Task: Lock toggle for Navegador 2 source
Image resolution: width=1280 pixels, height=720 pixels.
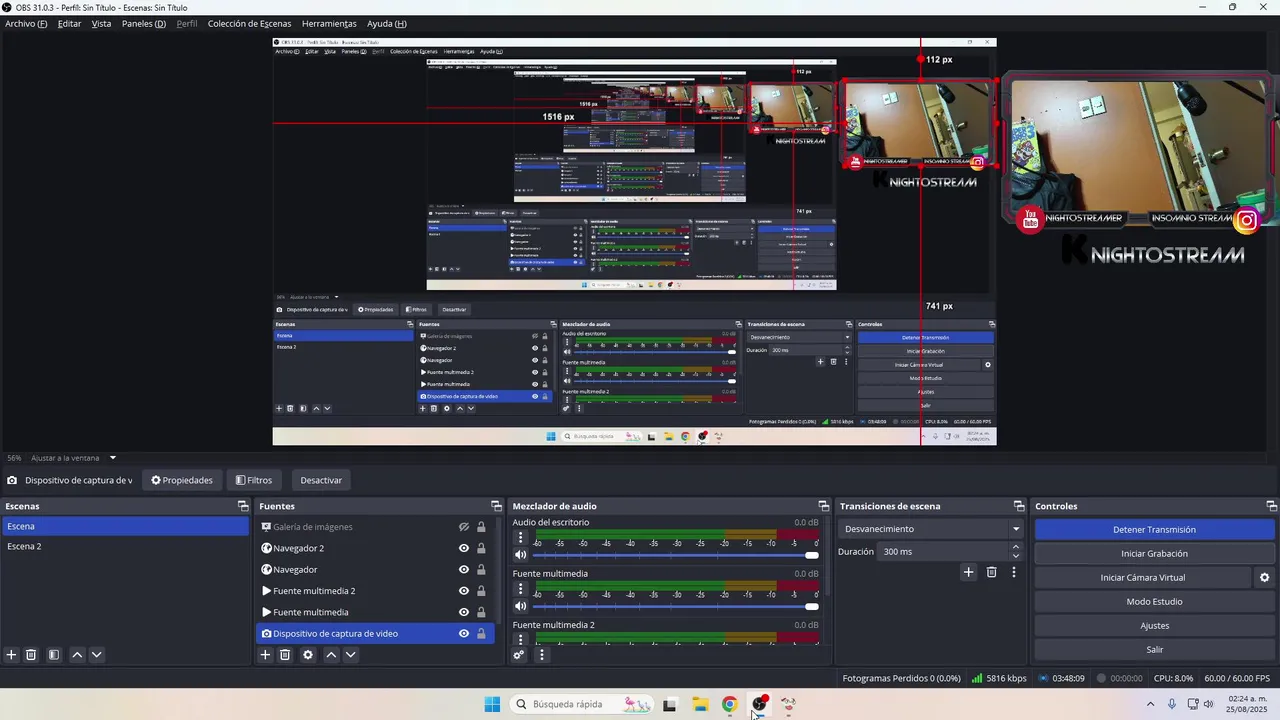Action: pos(481,548)
